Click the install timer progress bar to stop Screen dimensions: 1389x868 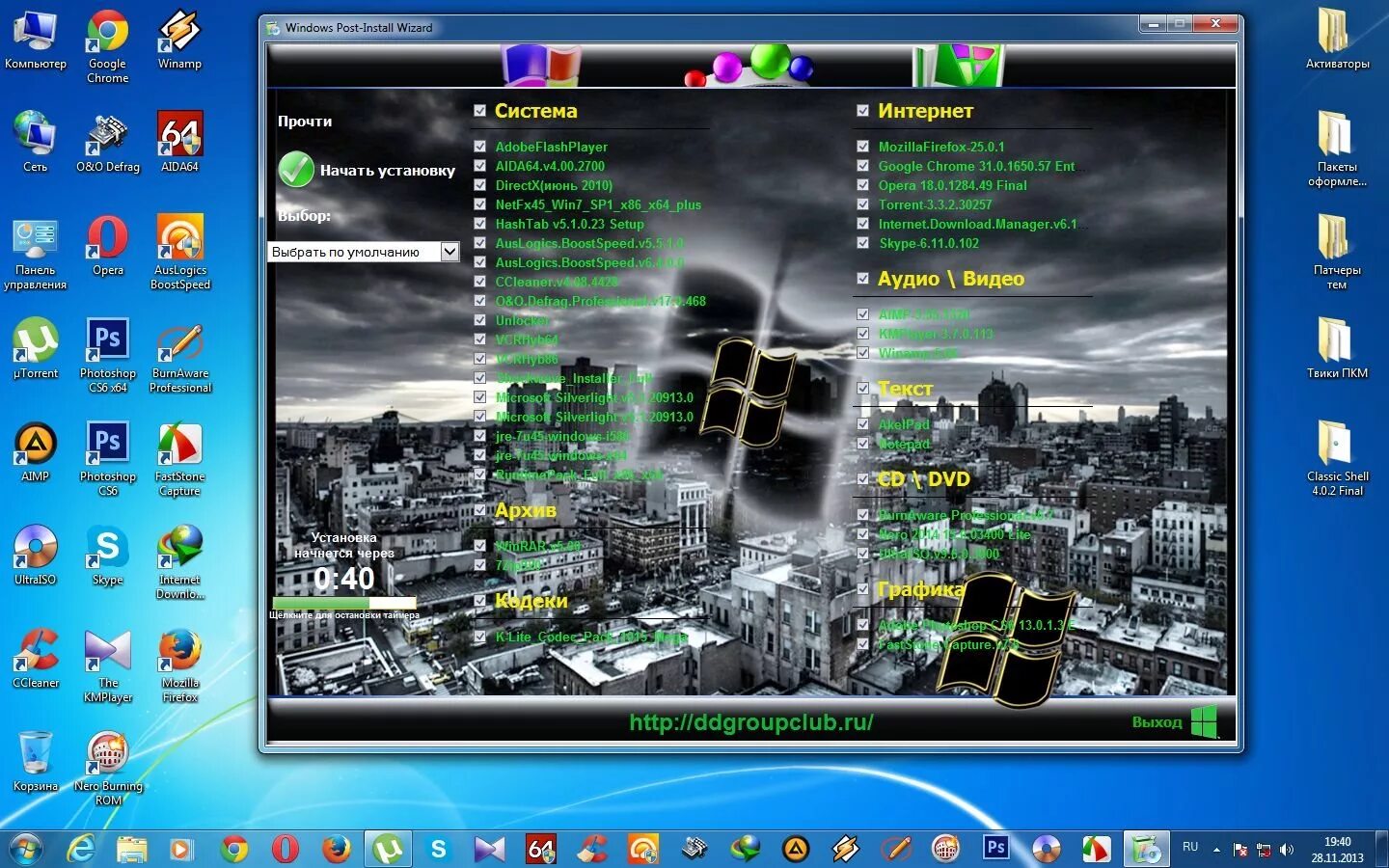point(343,603)
